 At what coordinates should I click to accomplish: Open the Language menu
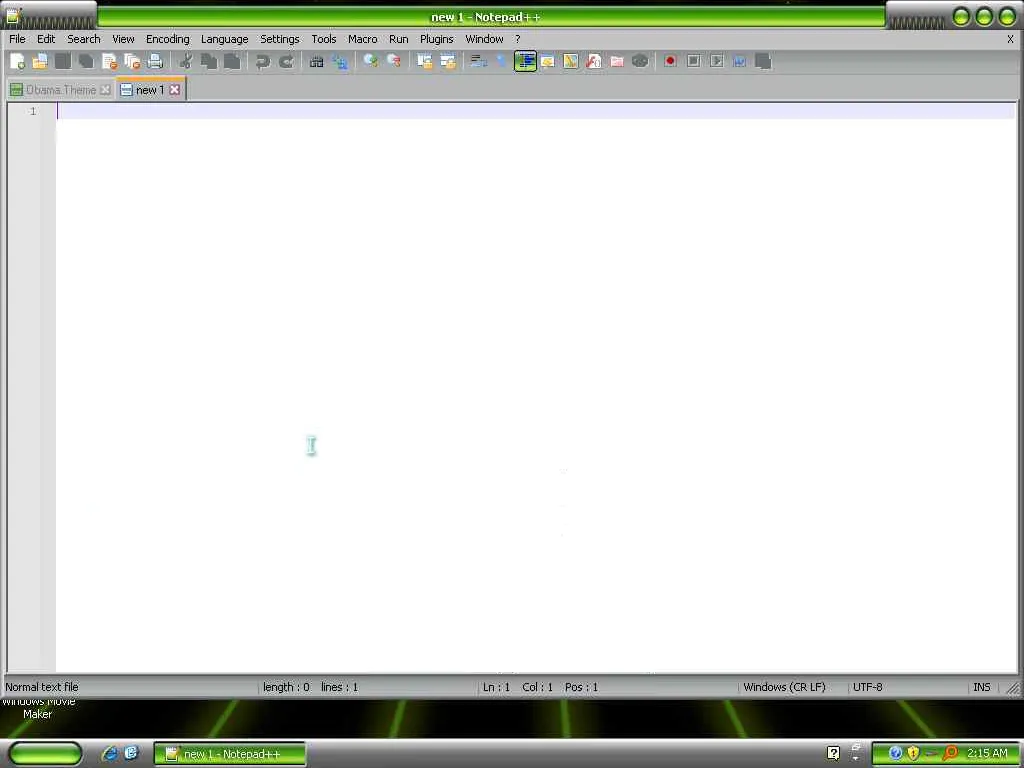225,39
